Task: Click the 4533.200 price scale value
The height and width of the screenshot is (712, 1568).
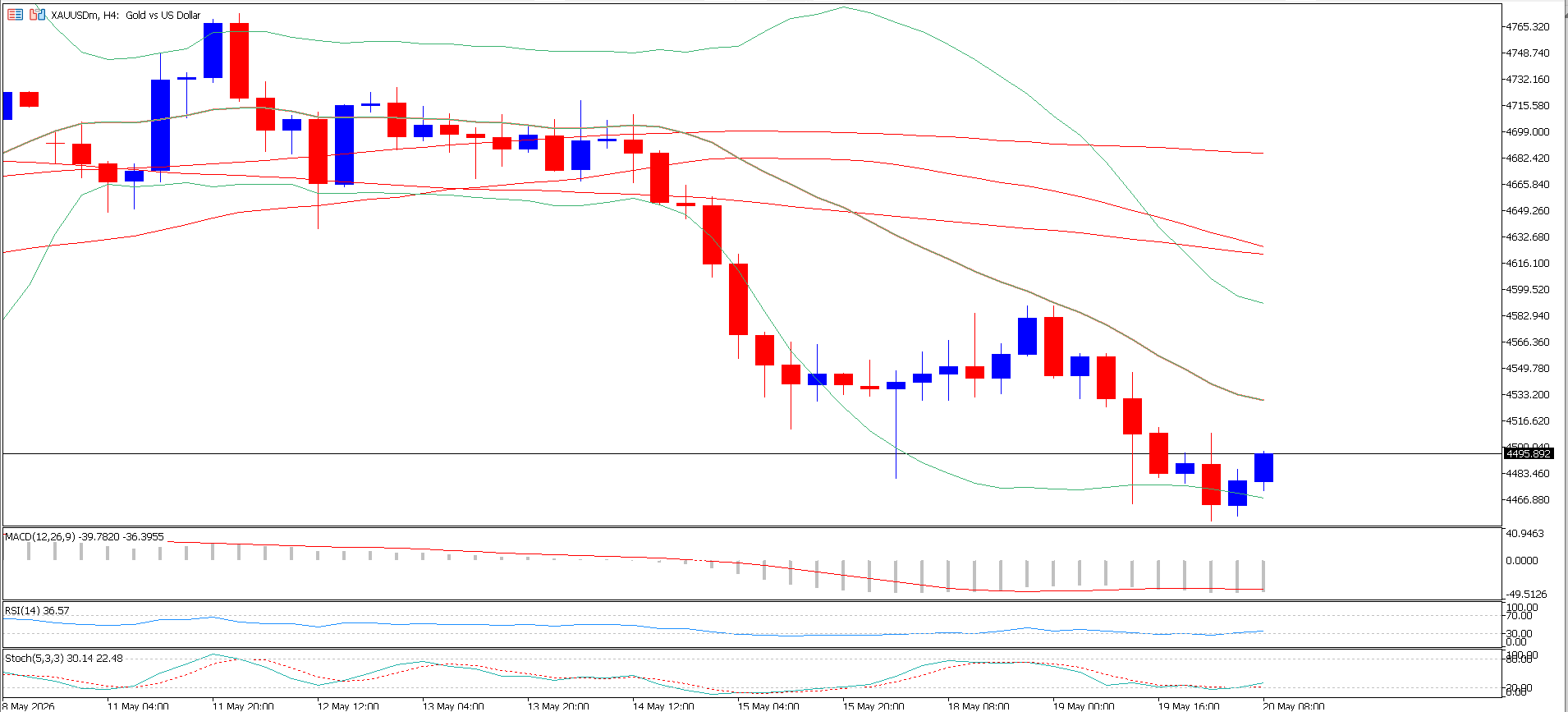Action: point(1528,394)
